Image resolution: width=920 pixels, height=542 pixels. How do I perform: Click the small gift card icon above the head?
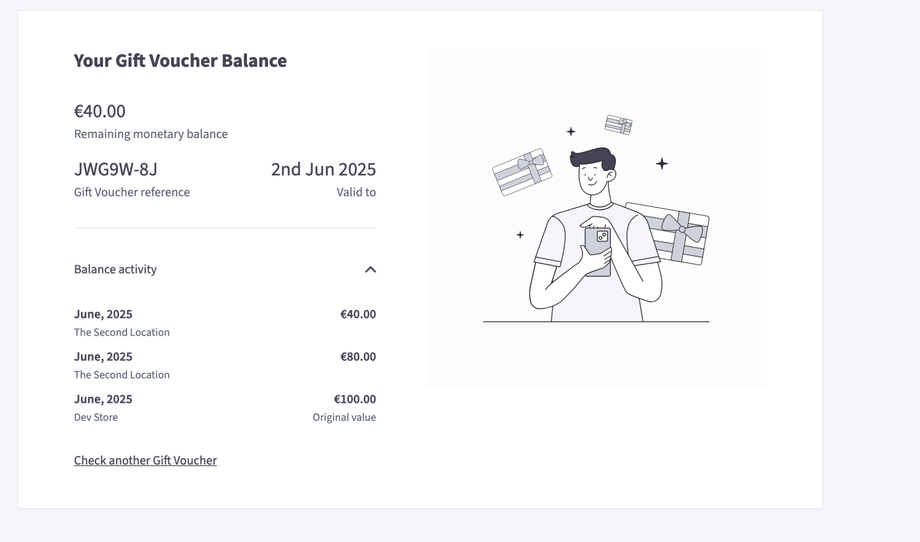(x=619, y=125)
